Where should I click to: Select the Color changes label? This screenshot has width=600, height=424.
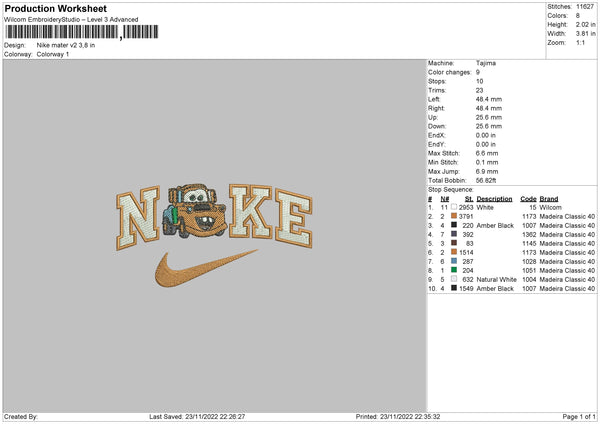click(x=450, y=72)
